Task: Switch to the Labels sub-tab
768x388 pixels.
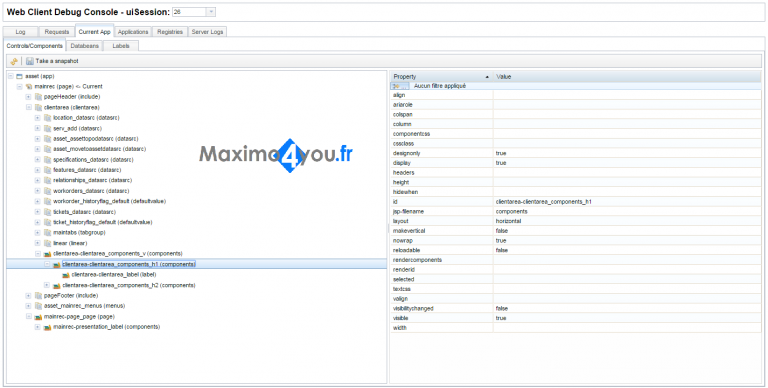Action: coord(121,46)
